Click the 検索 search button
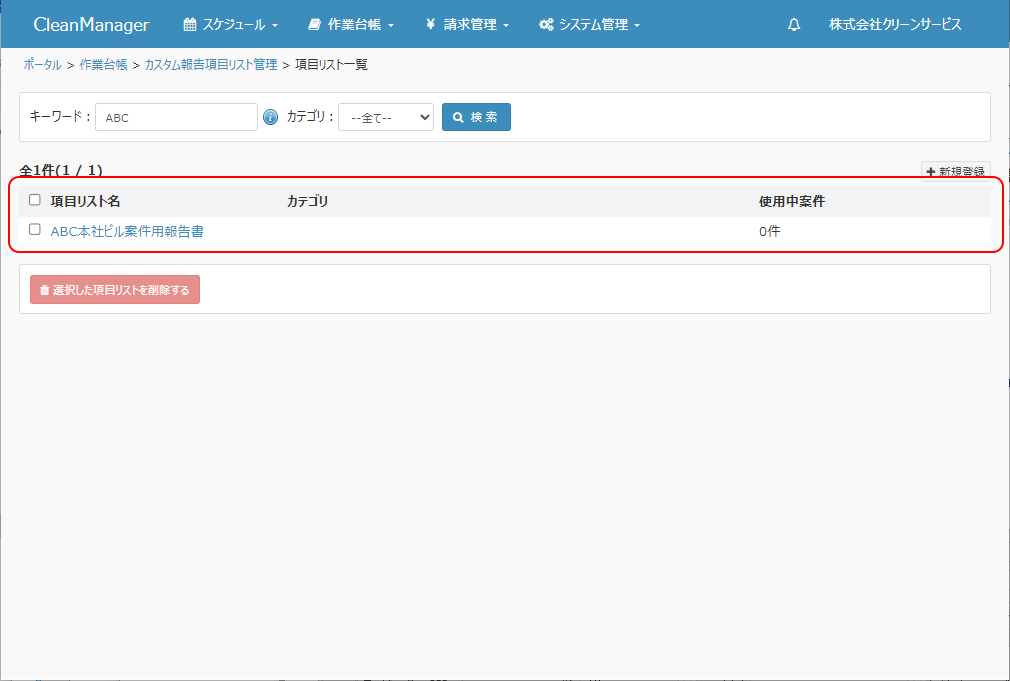This screenshot has height=681, width=1010. coord(476,117)
